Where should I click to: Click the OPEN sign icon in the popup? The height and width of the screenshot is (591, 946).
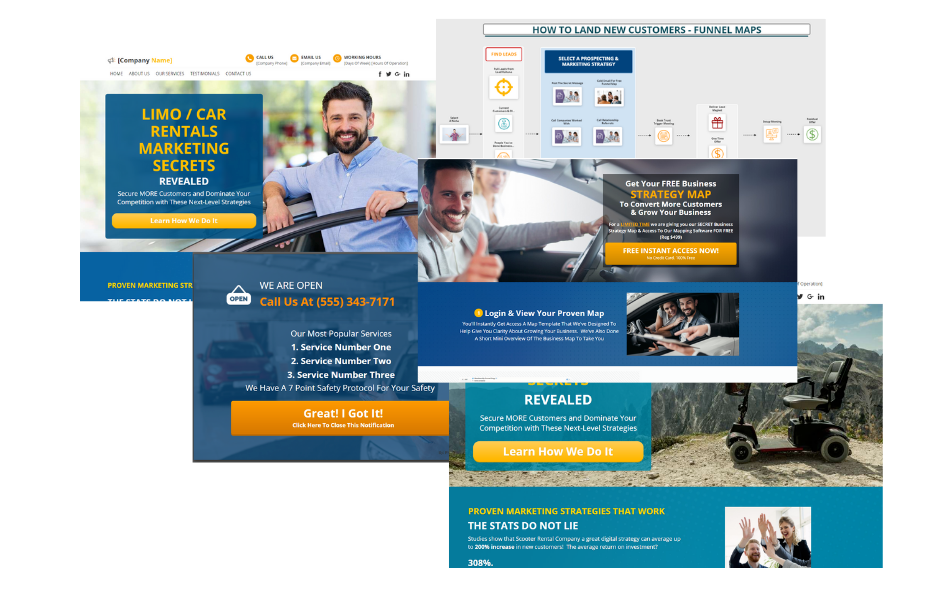point(238,295)
